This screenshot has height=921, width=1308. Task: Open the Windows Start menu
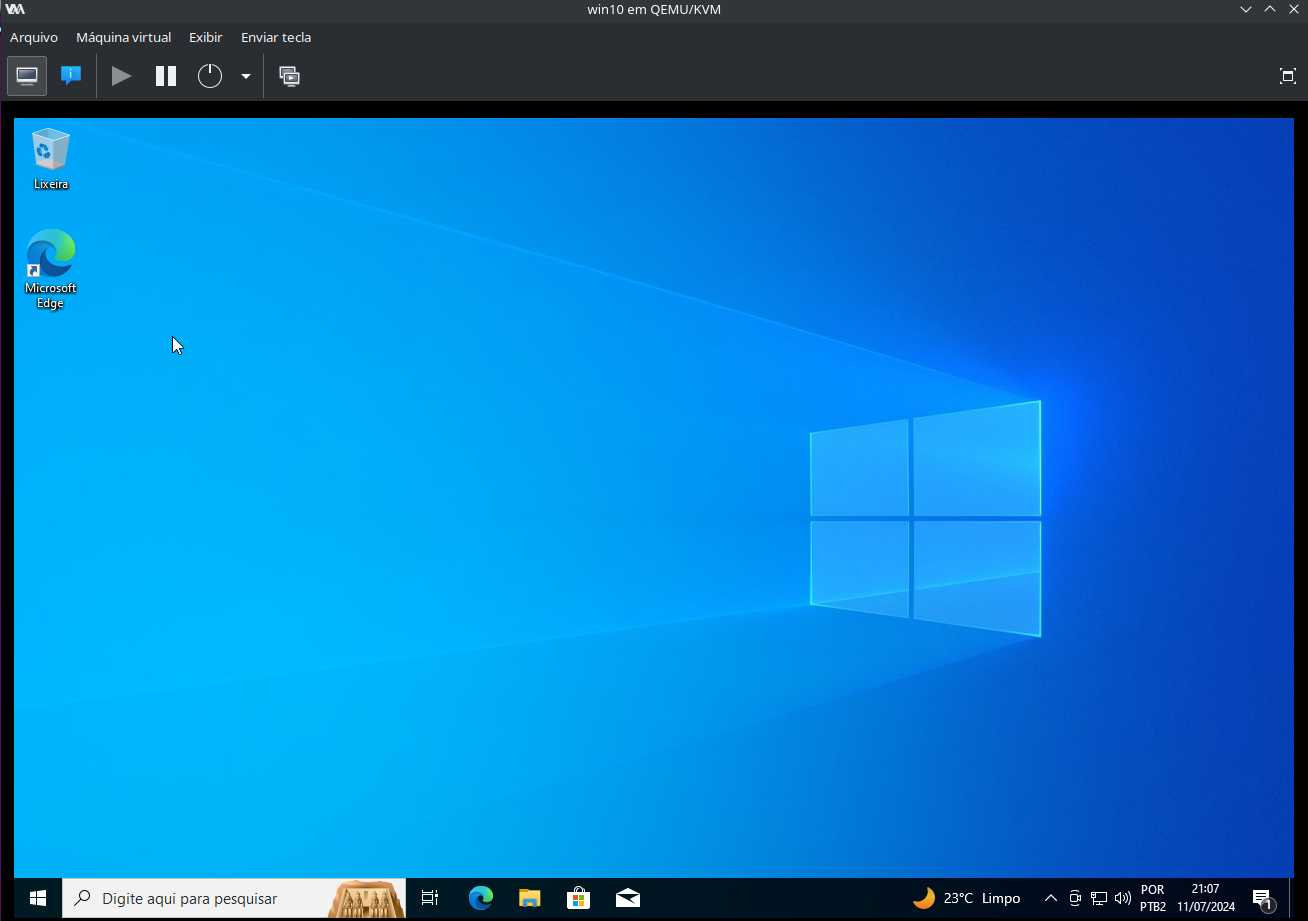coord(38,898)
